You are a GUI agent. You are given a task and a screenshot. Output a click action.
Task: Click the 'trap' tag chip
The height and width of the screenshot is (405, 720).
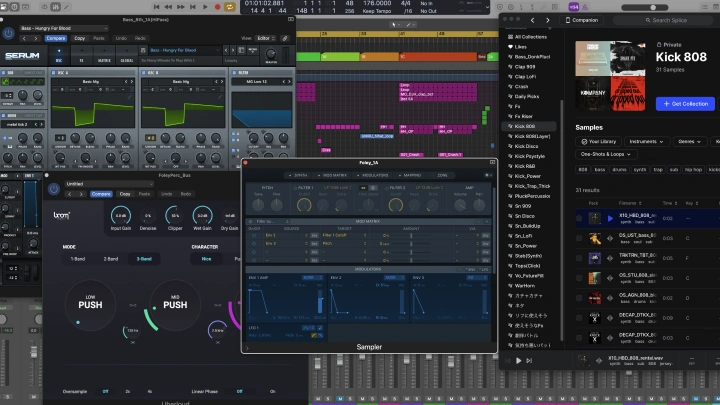658,170
